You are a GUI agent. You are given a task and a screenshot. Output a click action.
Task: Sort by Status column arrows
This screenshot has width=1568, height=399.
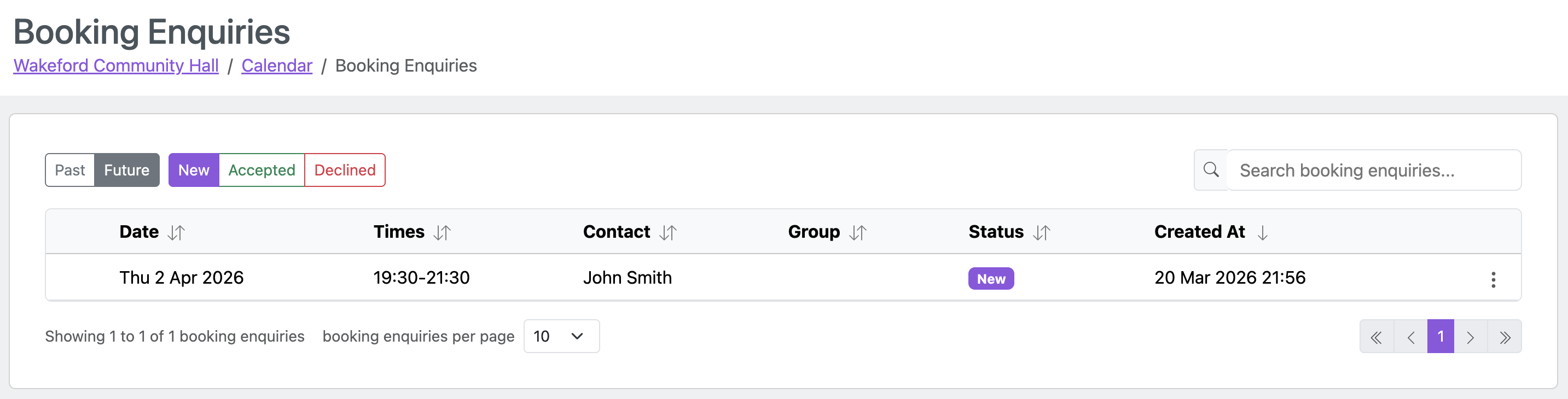click(x=1042, y=232)
